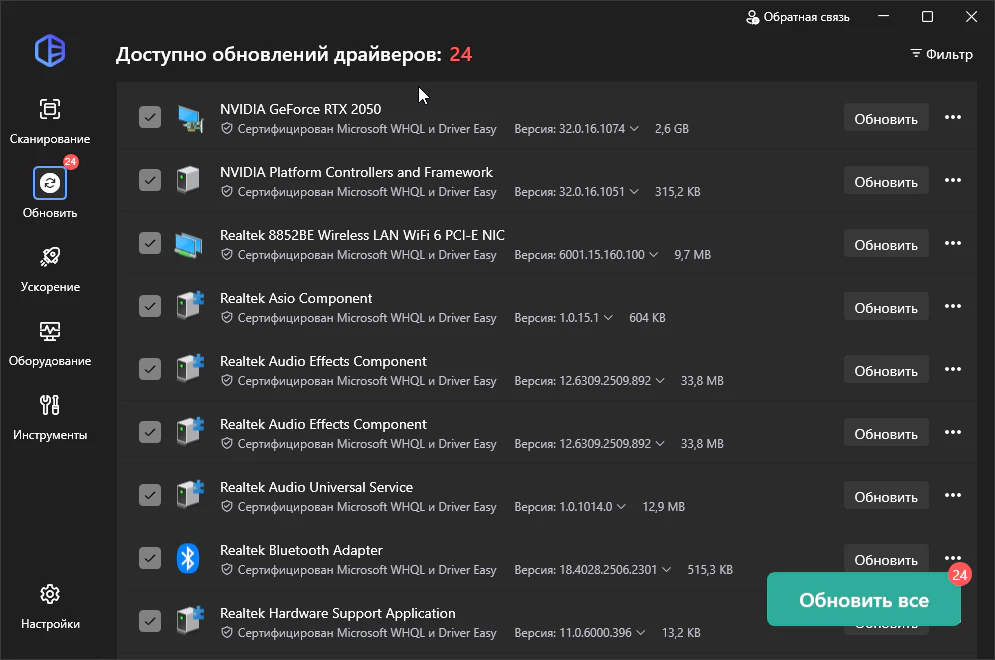Click the Realtek 8852BE network adapter icon
This screenshot has width=995, height=660.
[x=188, y=244]
